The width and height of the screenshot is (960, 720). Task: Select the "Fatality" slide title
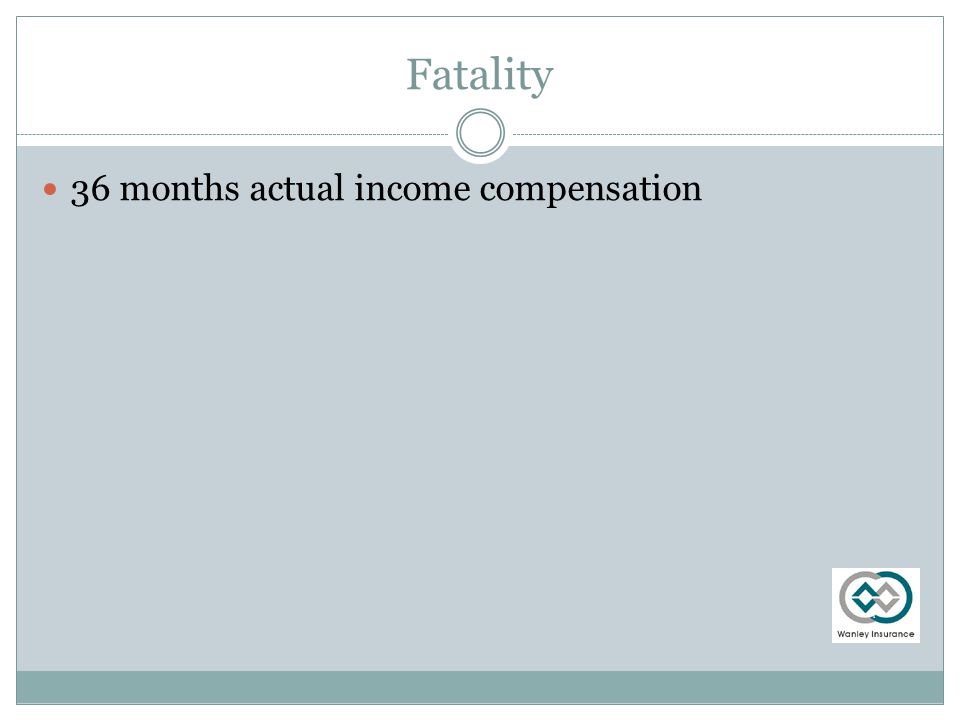point(480,75)
